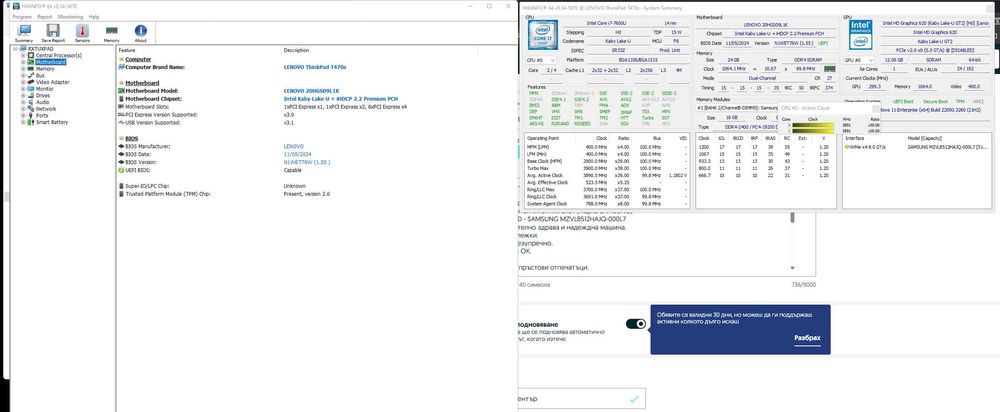The image size is (1000, 412).
Task: Click the Save Report floppy icon
Action: [53, 31]
